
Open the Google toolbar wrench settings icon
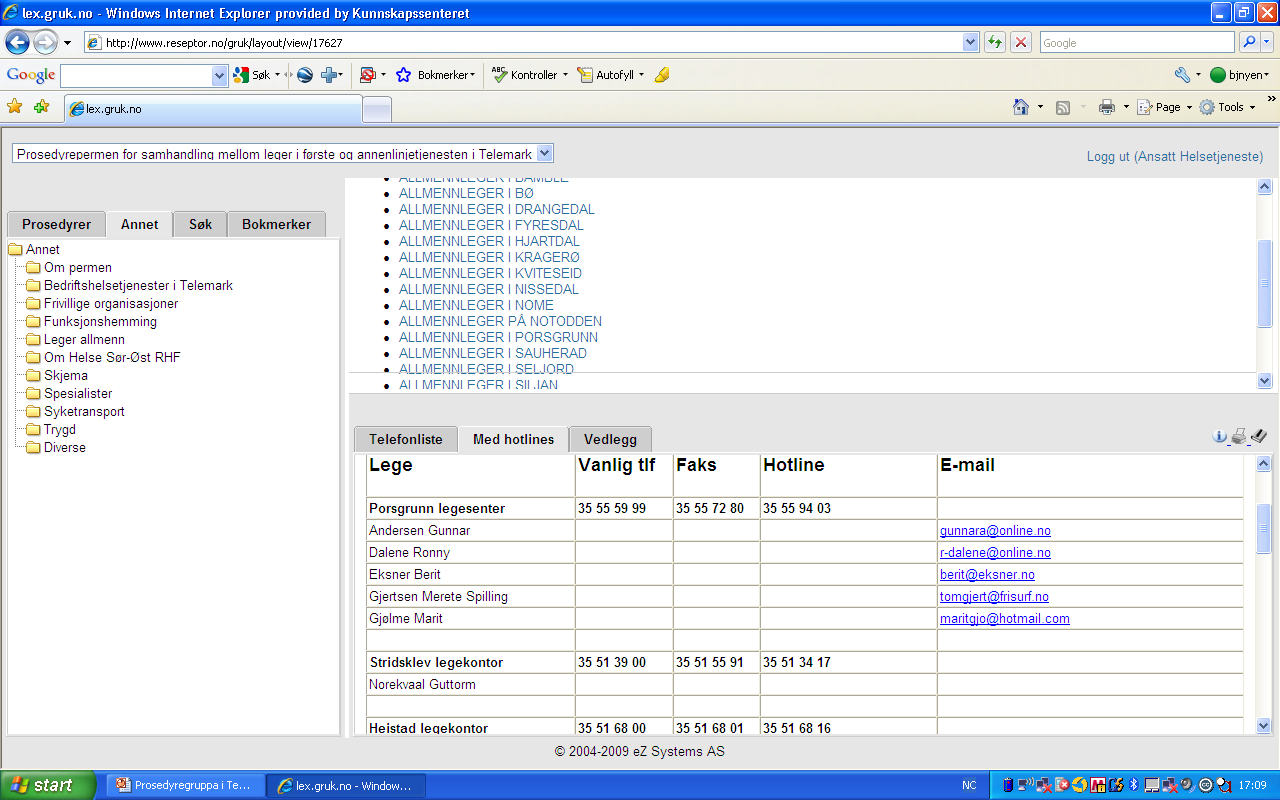click(1182, 75)
